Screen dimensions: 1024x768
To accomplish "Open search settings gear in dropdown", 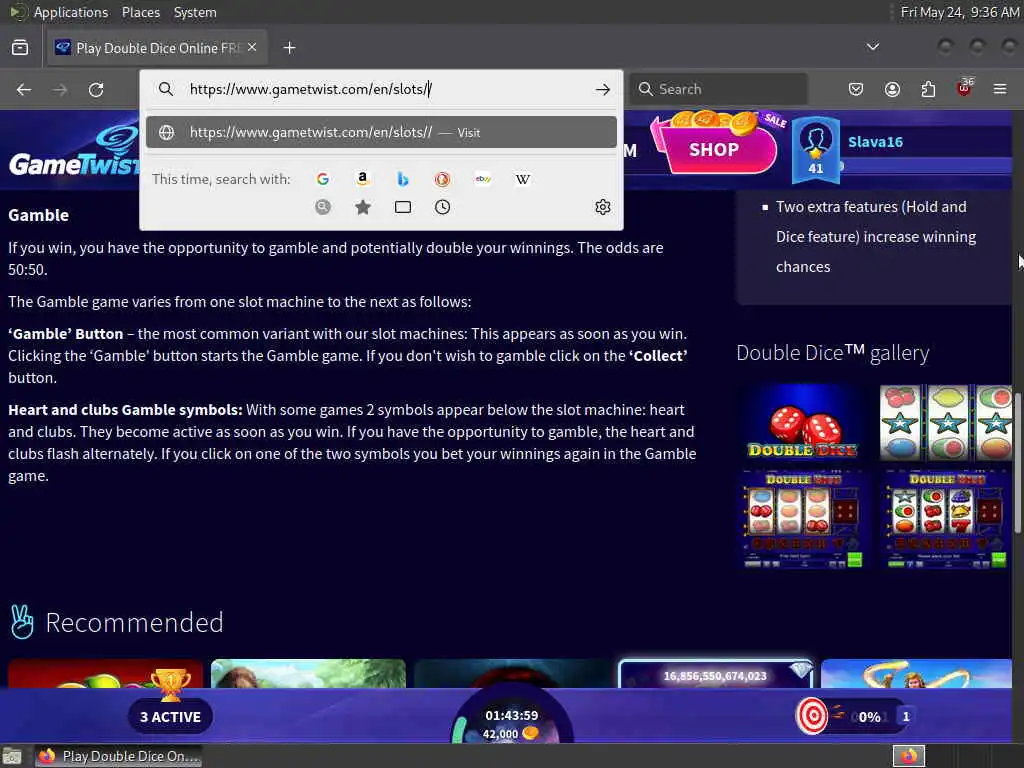I will [x=603, y=207].
